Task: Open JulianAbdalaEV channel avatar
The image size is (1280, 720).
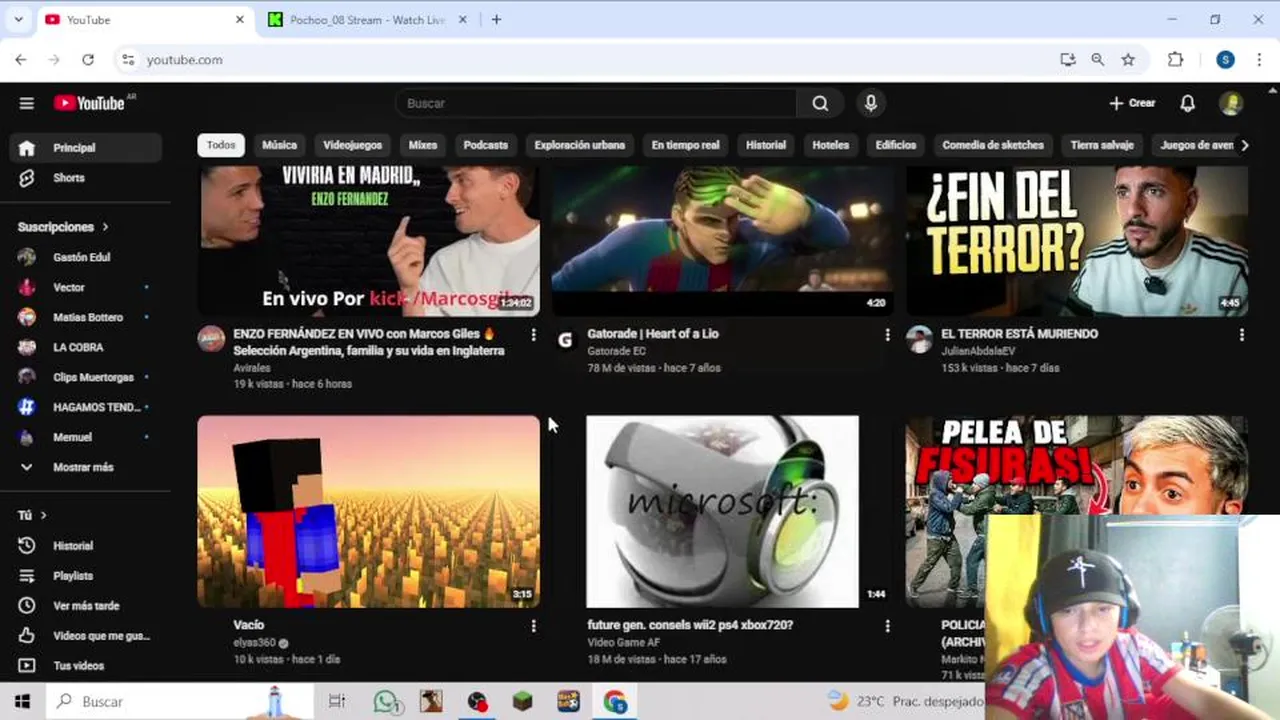Action: click(x=919, y=340)
